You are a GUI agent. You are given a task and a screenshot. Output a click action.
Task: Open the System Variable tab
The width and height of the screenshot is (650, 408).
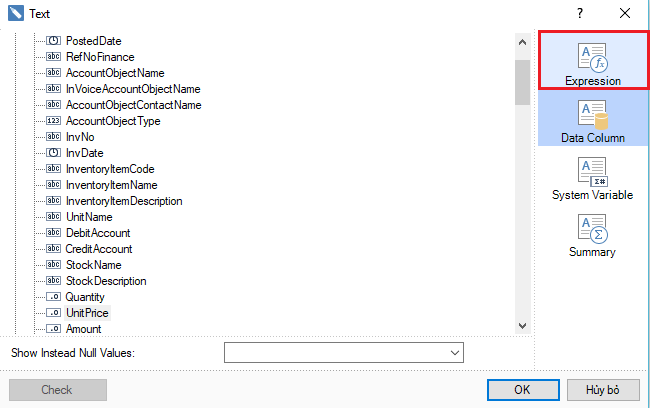pyautogui.click(x=592, y=177)
